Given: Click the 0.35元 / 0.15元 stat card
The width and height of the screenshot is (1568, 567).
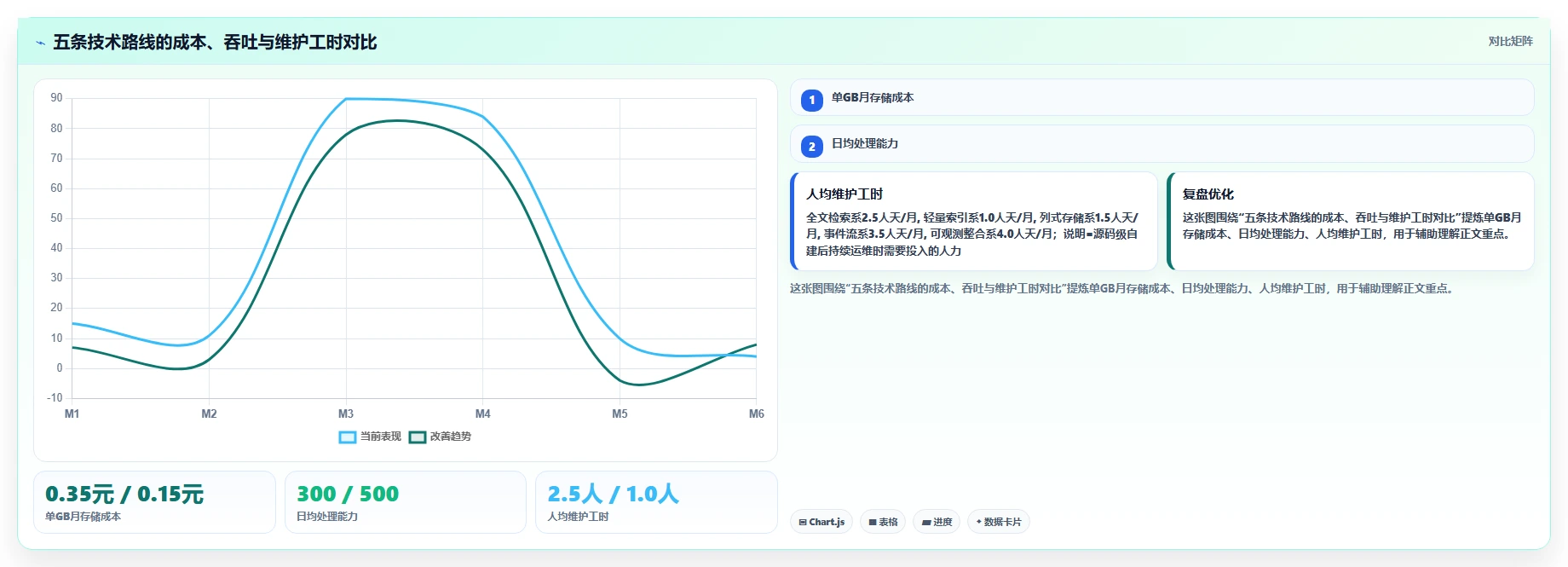Looking at the screenshot, I should pos(154,502).
